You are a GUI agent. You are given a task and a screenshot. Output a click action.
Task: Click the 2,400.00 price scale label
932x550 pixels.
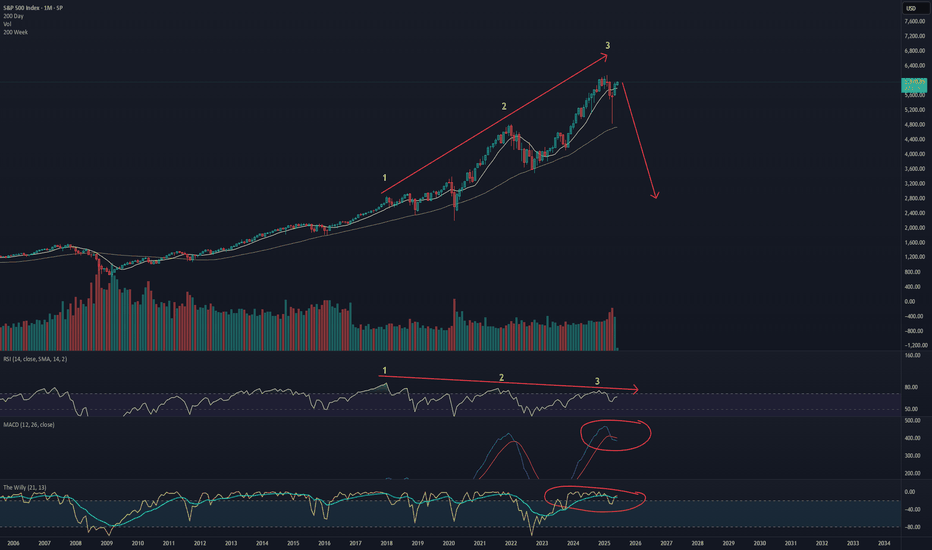click(915, 213)
